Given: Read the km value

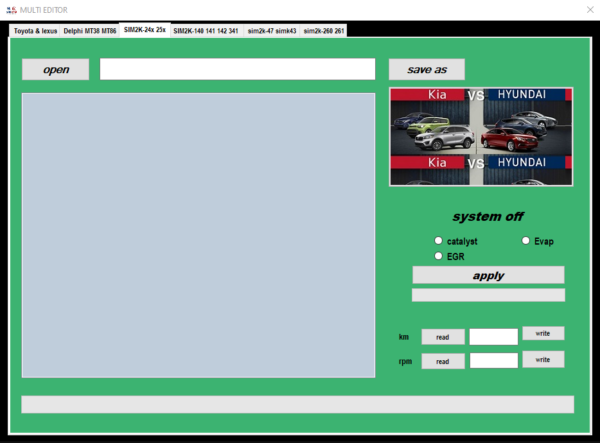Looking at the screenshot, I should point(443,337).
